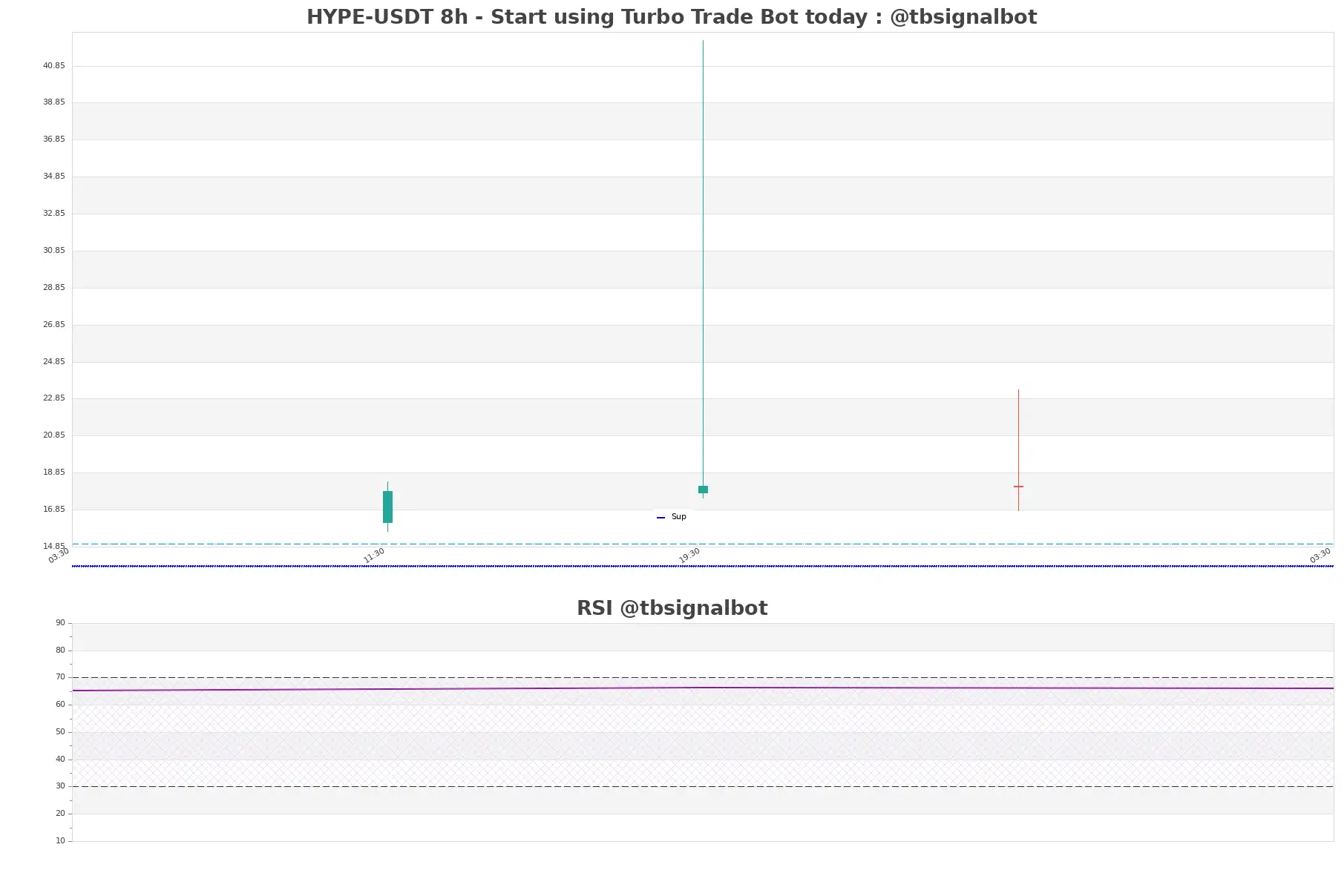Click the 24.85 price axis label
Viewport: 1344px width, 896px height.
(x=53, y=362)
